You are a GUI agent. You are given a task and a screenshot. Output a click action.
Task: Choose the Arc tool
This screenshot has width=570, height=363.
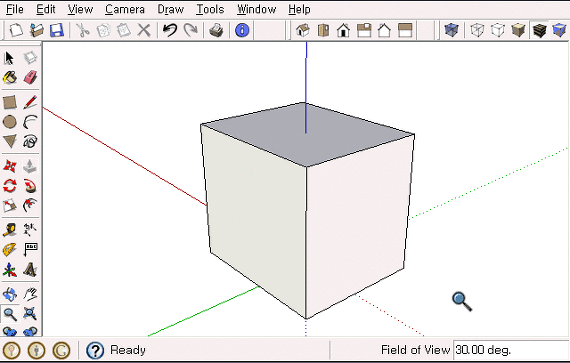tap(30, 122)
